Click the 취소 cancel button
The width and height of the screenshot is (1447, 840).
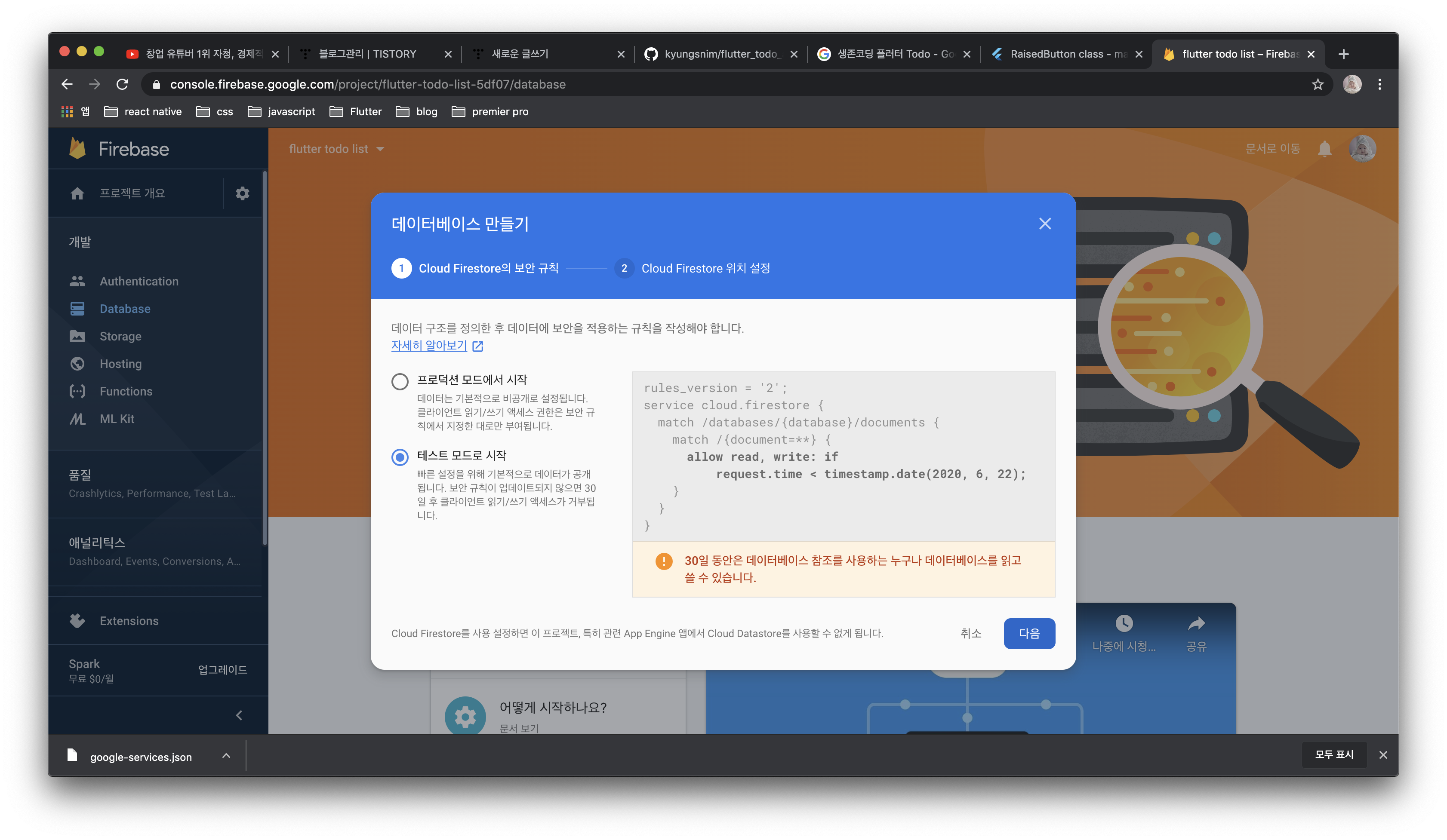970,634
